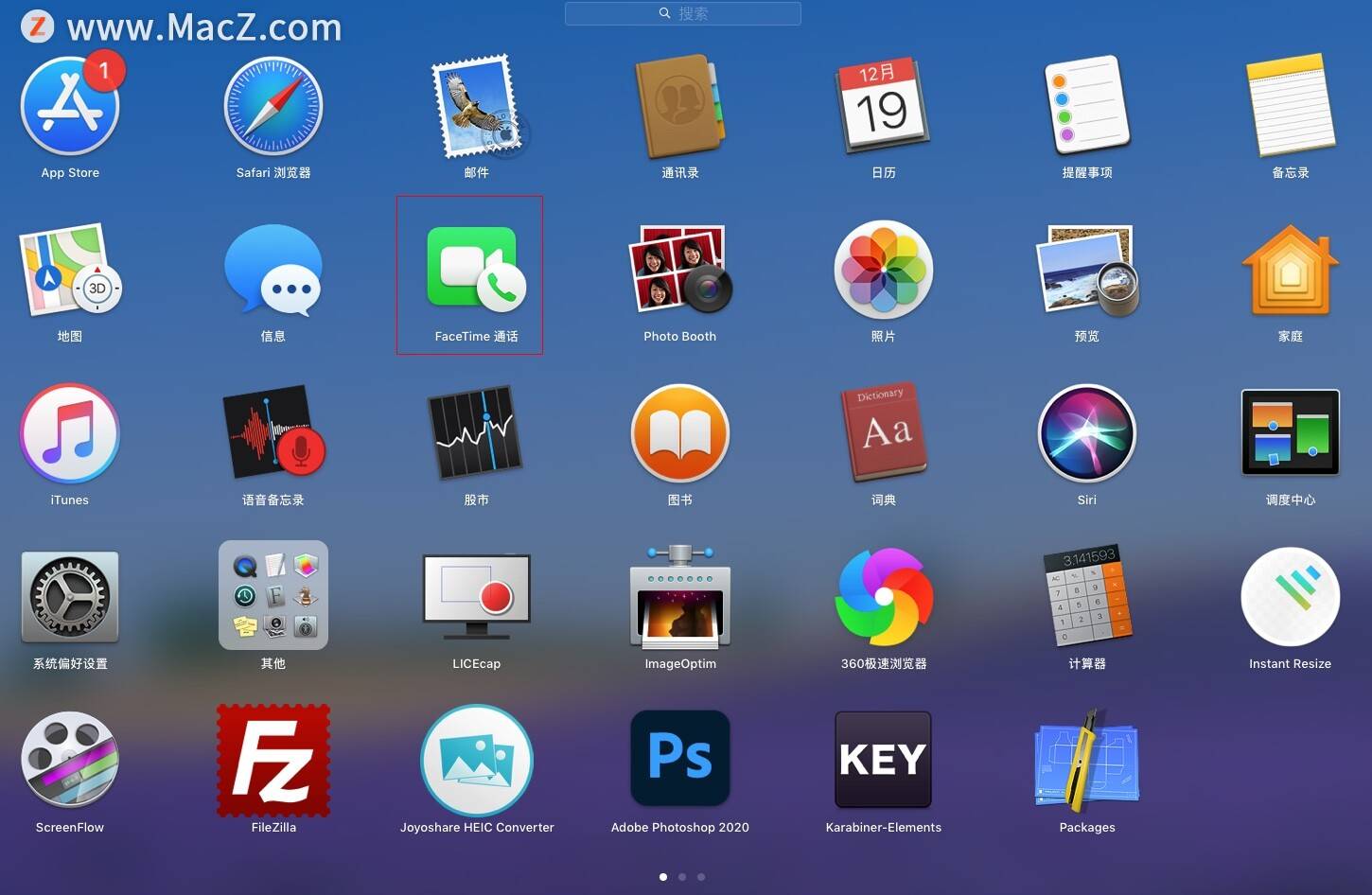Open FaceTime 通话 app
This screenshot has height=895, width=1372.
477,271
